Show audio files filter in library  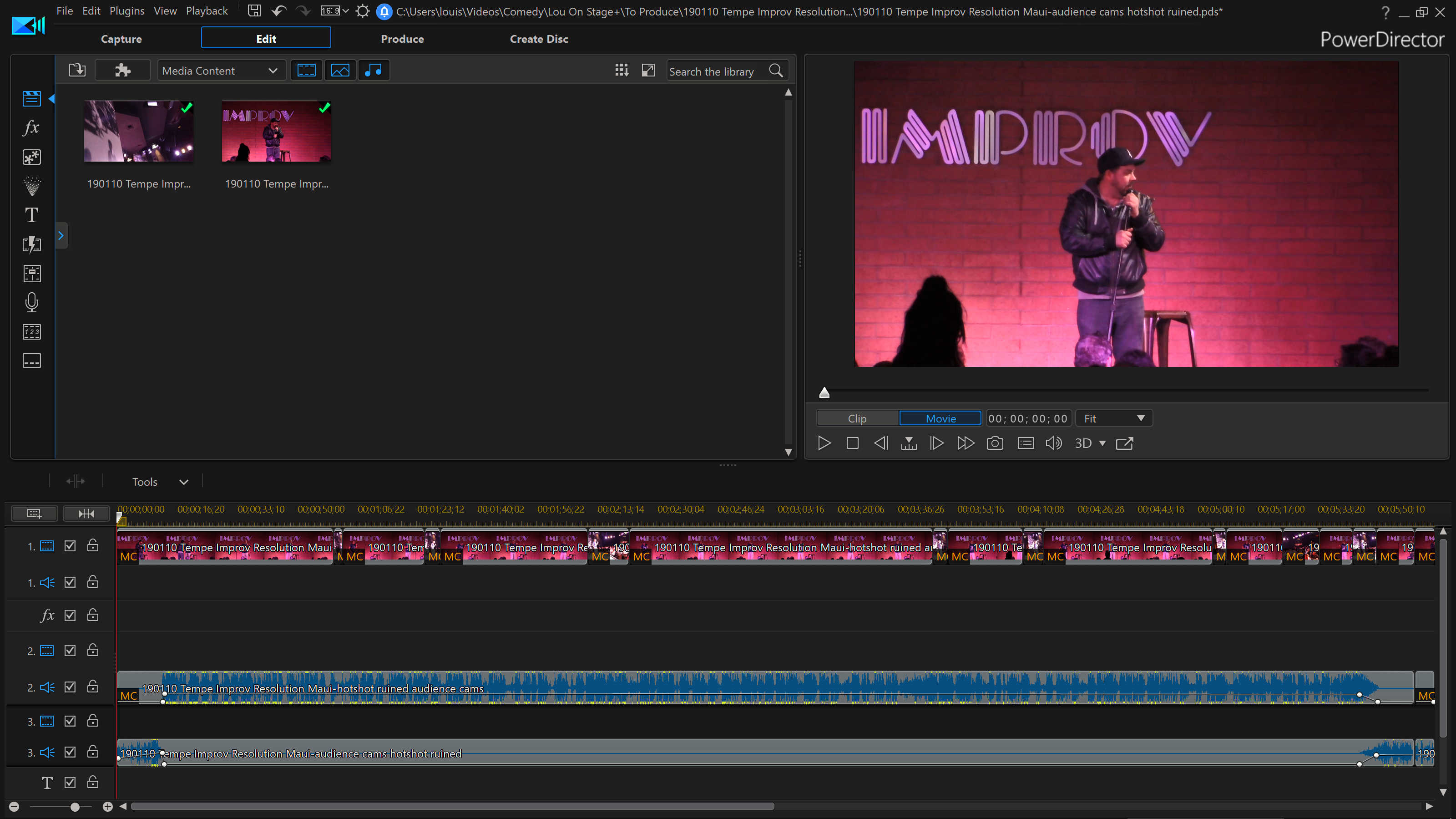pos(374,70)
